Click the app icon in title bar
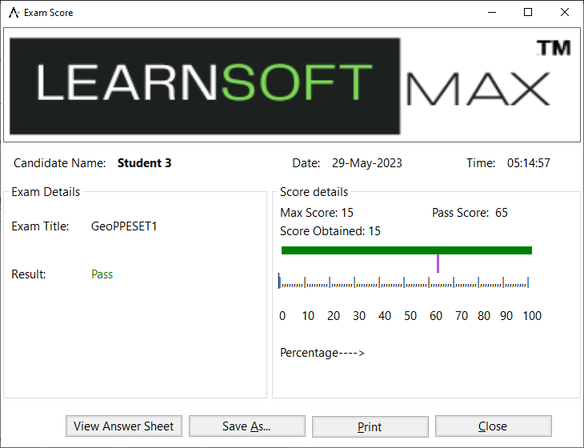 pyautogui.click(x=14, y=13)
